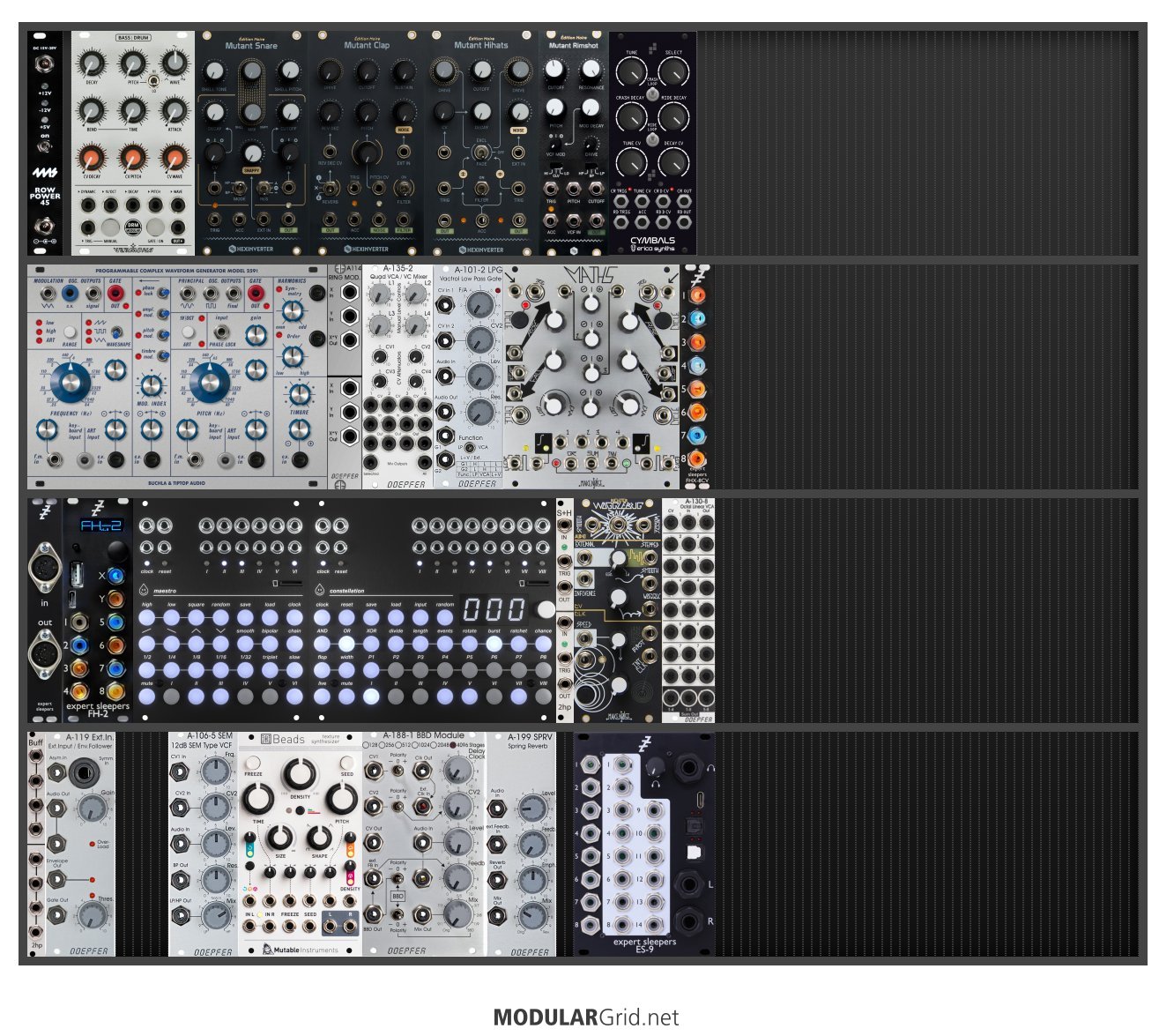The width and height of the screenshot is (1174, 1036).
Task: Click the Z logo above the FH-2 display
Action: coord(98,507)
